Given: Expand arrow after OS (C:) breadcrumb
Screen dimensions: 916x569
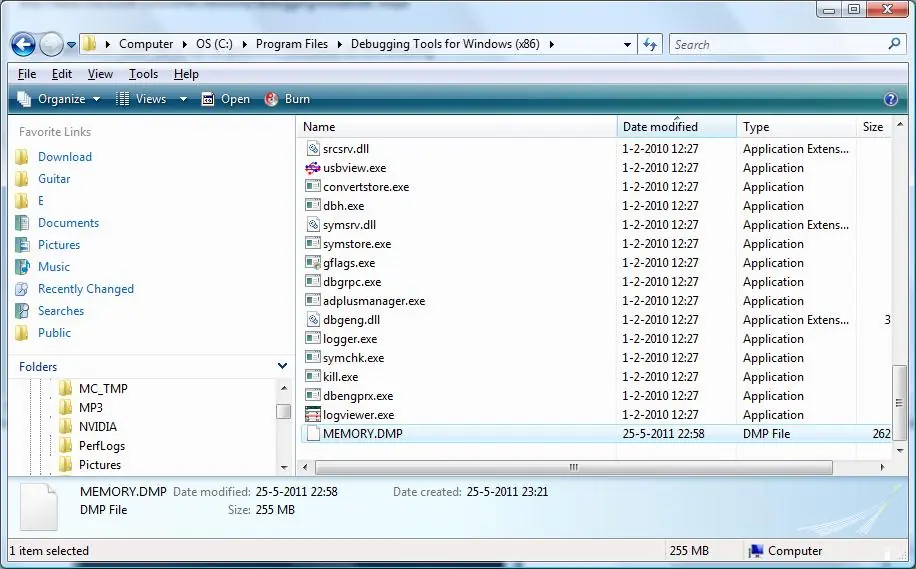Looking at the screenshot, I should [x=244, y=44].
